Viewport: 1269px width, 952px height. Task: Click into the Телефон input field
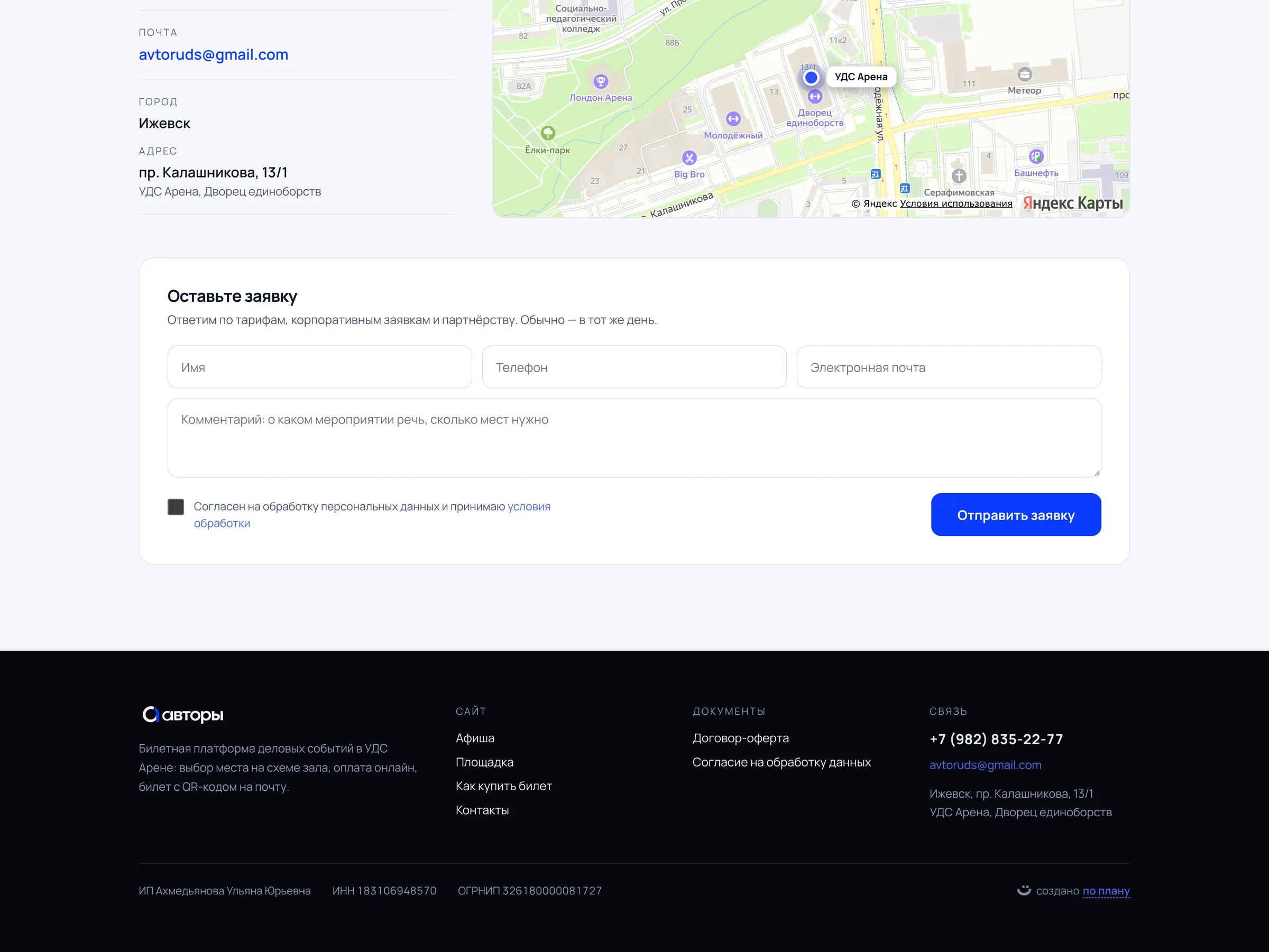[634, 367]
